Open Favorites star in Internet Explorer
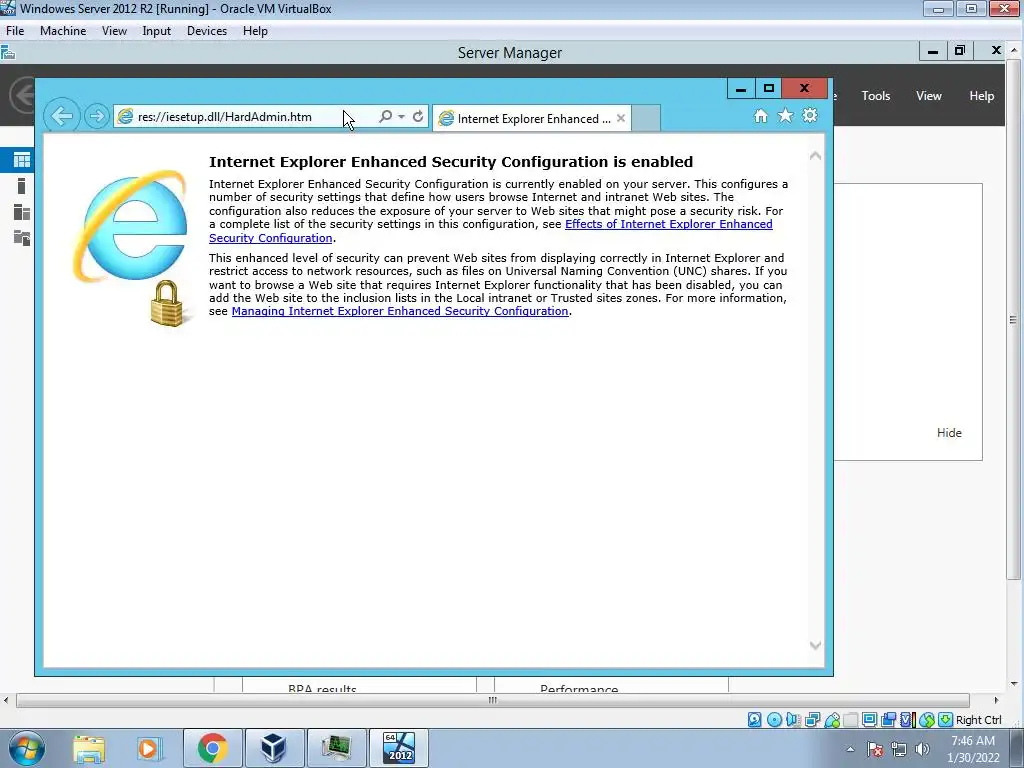Image resolution: width=1024 pixels, height=768 pixels. (785, 116)
